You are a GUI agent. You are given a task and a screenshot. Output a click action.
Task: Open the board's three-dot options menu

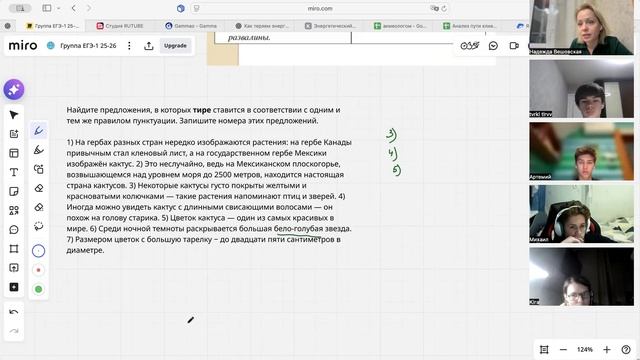[x=129, y=46]
